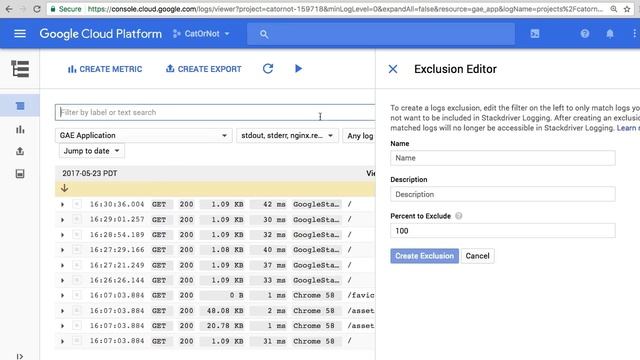Open the notifications bell
Viewport: 640px width, 360px height.
point(609,34)
